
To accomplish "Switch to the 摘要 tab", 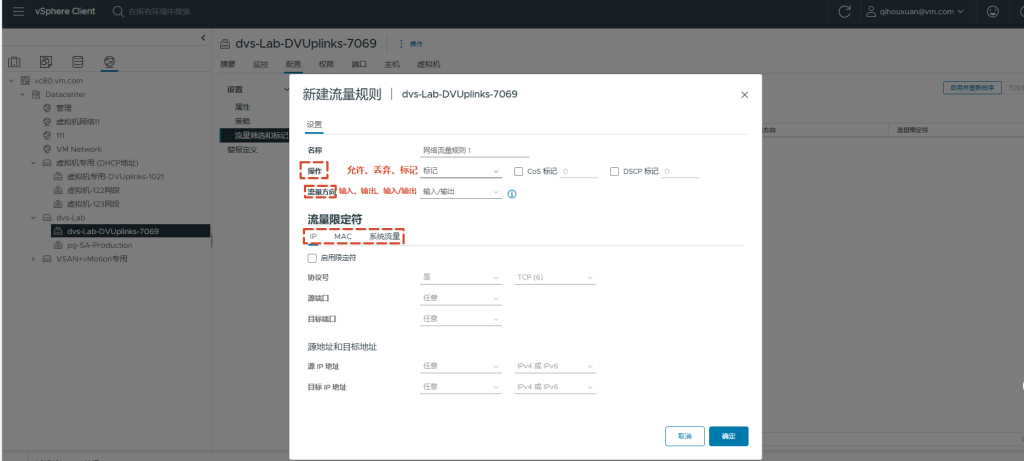I will pyautogui.click(x=227, y=64).
